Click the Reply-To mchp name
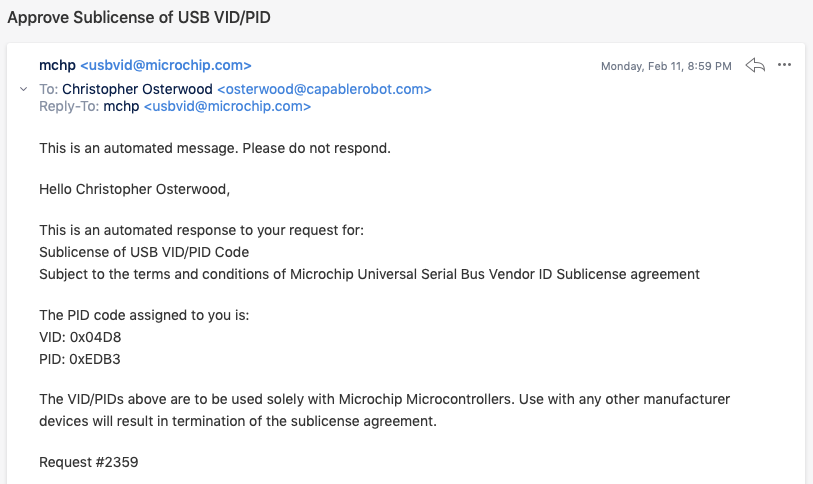 pyautogui.click(x=121, y=107)
